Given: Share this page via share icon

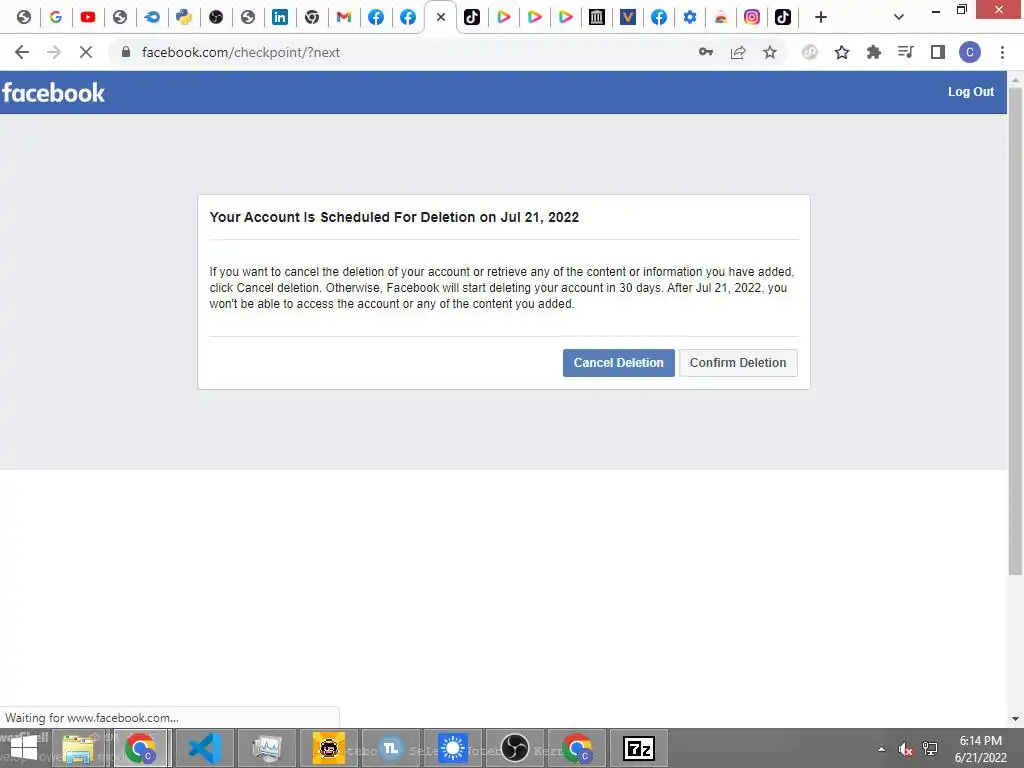Looking at the screenshot, I should pos(738,52).
